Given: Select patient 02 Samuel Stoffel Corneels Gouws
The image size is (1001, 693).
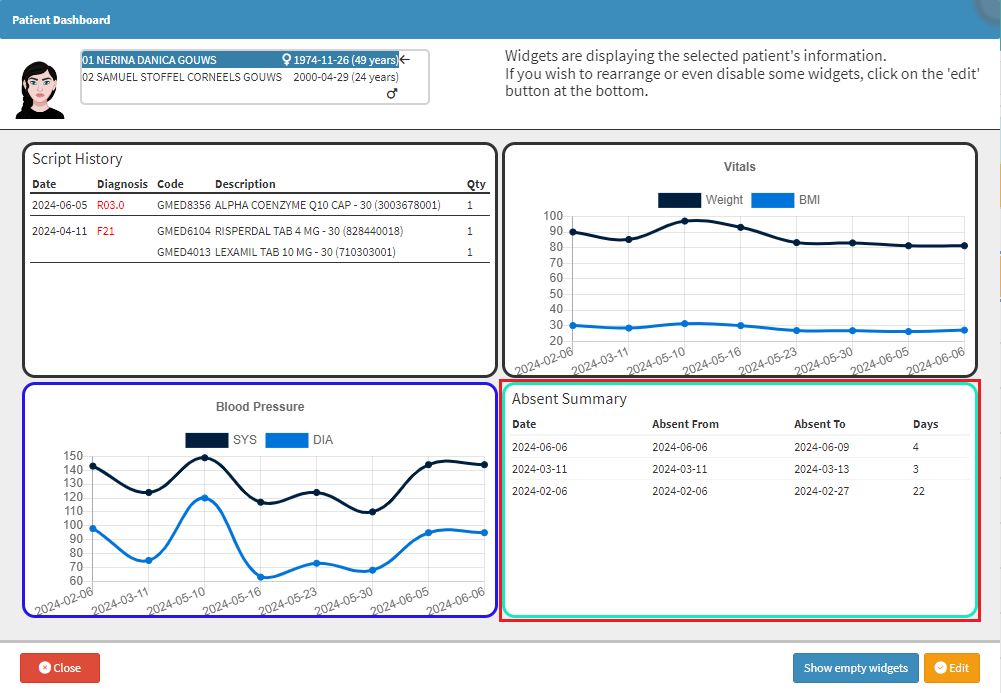Looking at the screenshot, I should (x=182, y=77).
